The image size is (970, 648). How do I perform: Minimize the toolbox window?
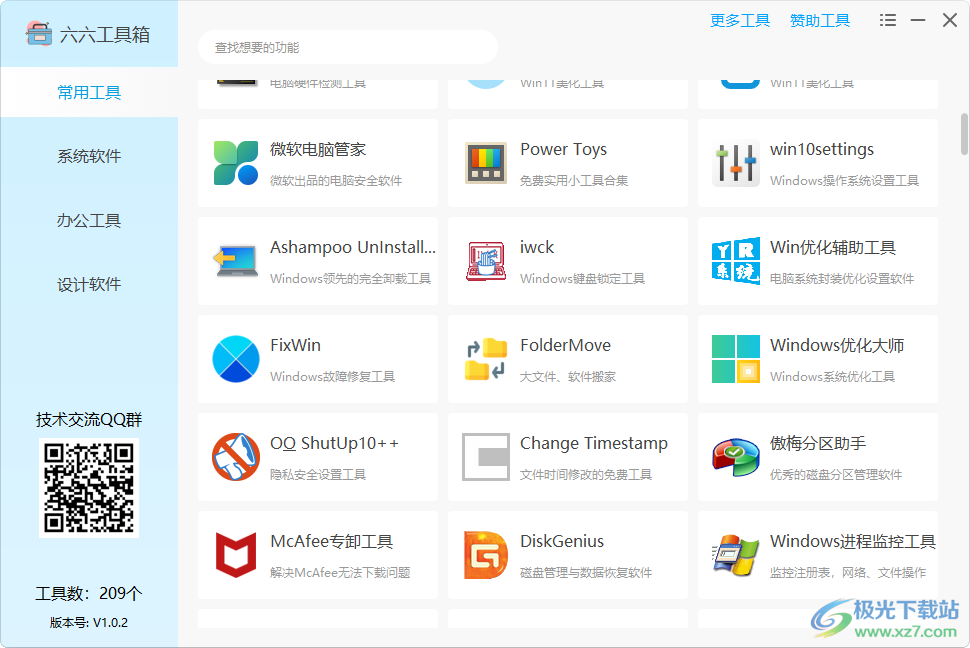918,20
